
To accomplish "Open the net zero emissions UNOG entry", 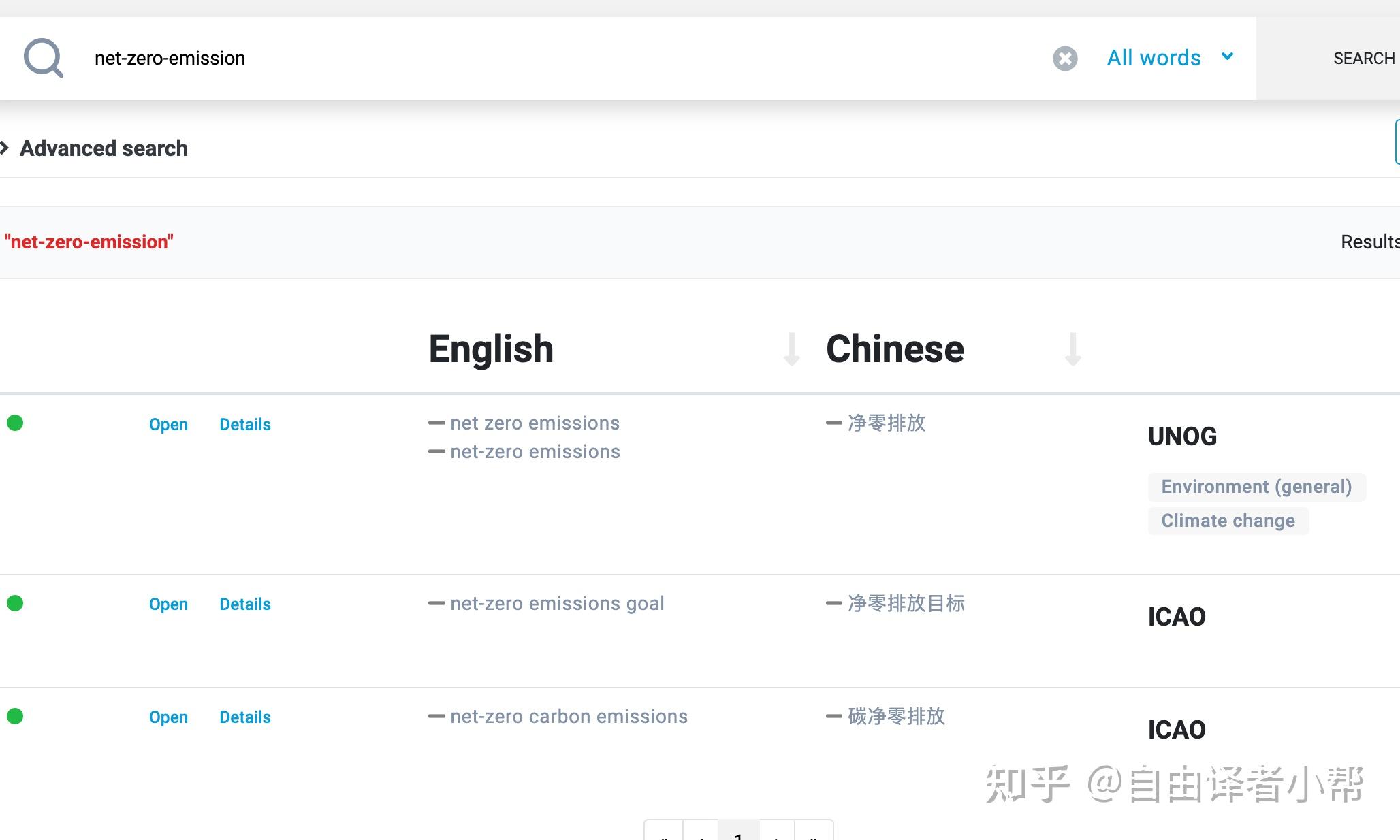I will 168,425.
